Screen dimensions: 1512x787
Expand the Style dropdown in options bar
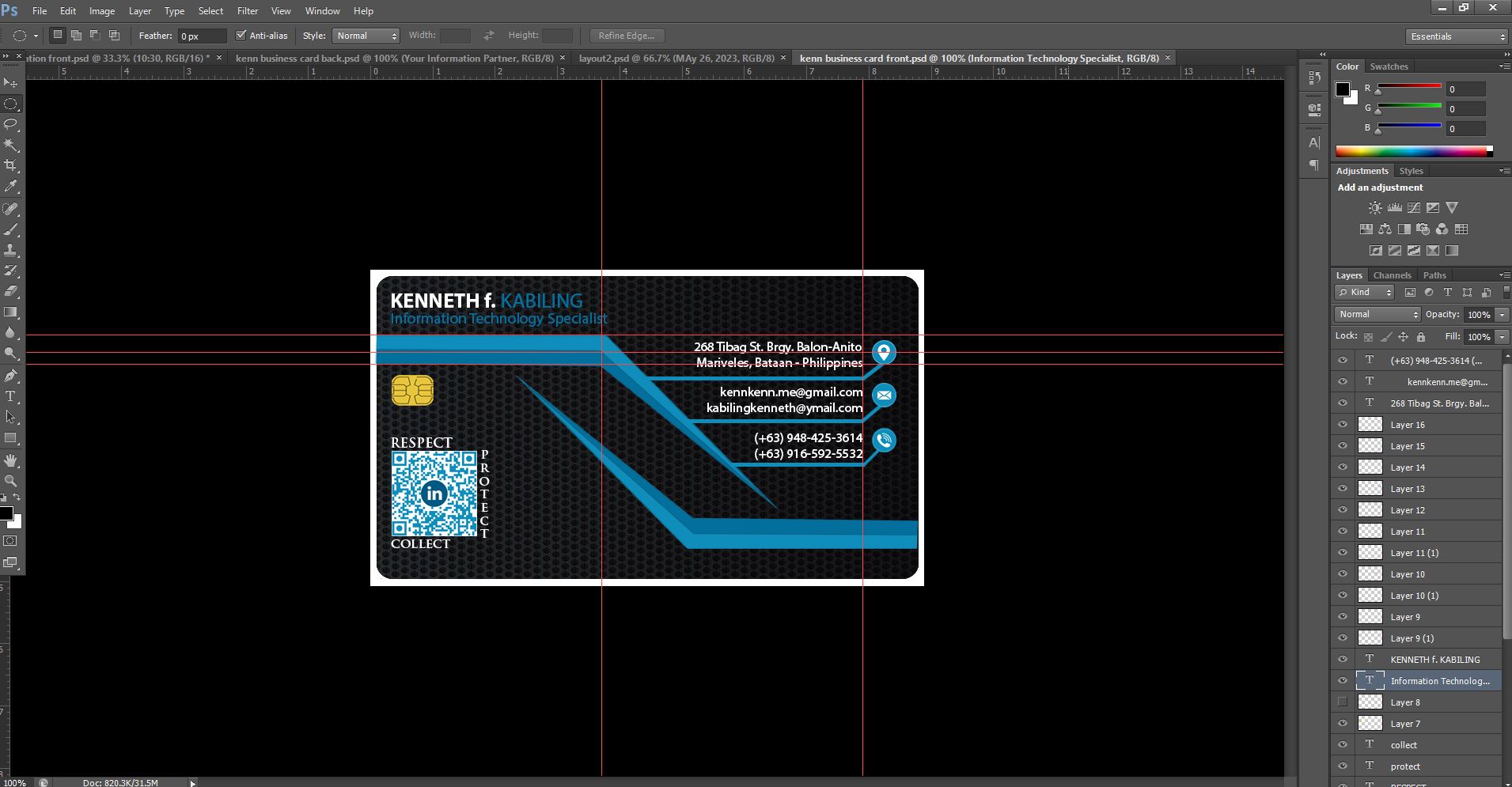366,36
